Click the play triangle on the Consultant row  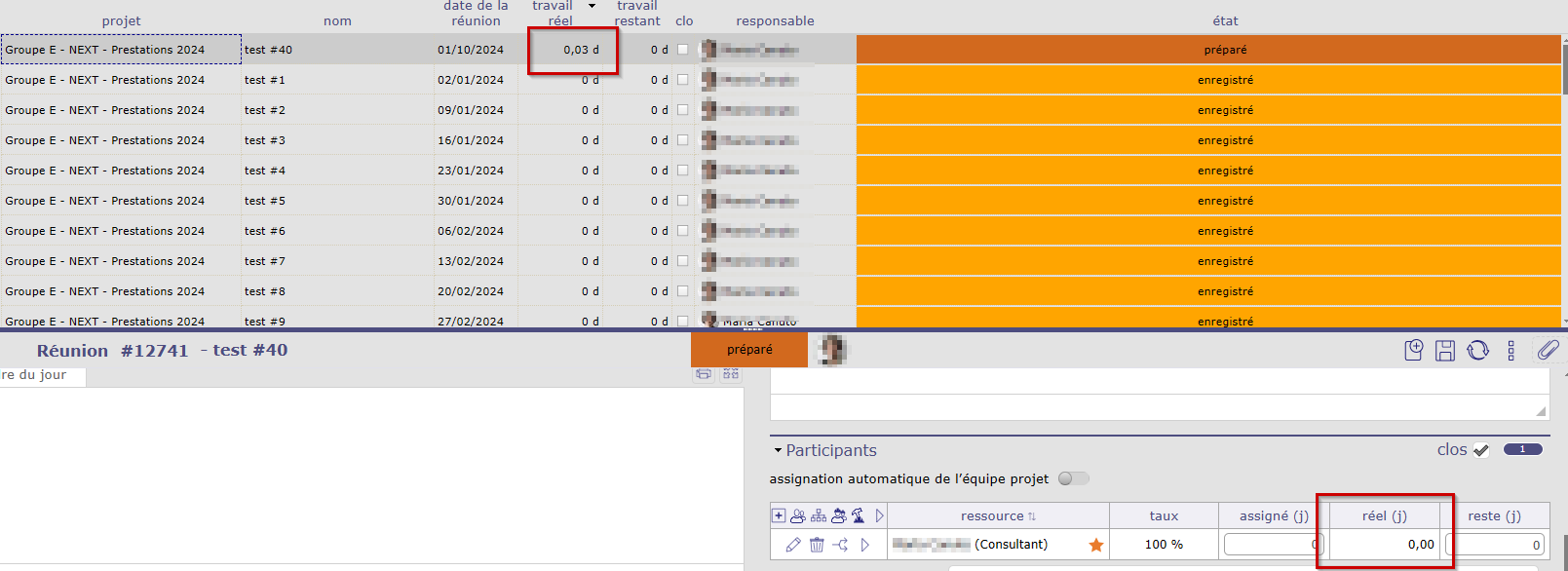[864, 545]
